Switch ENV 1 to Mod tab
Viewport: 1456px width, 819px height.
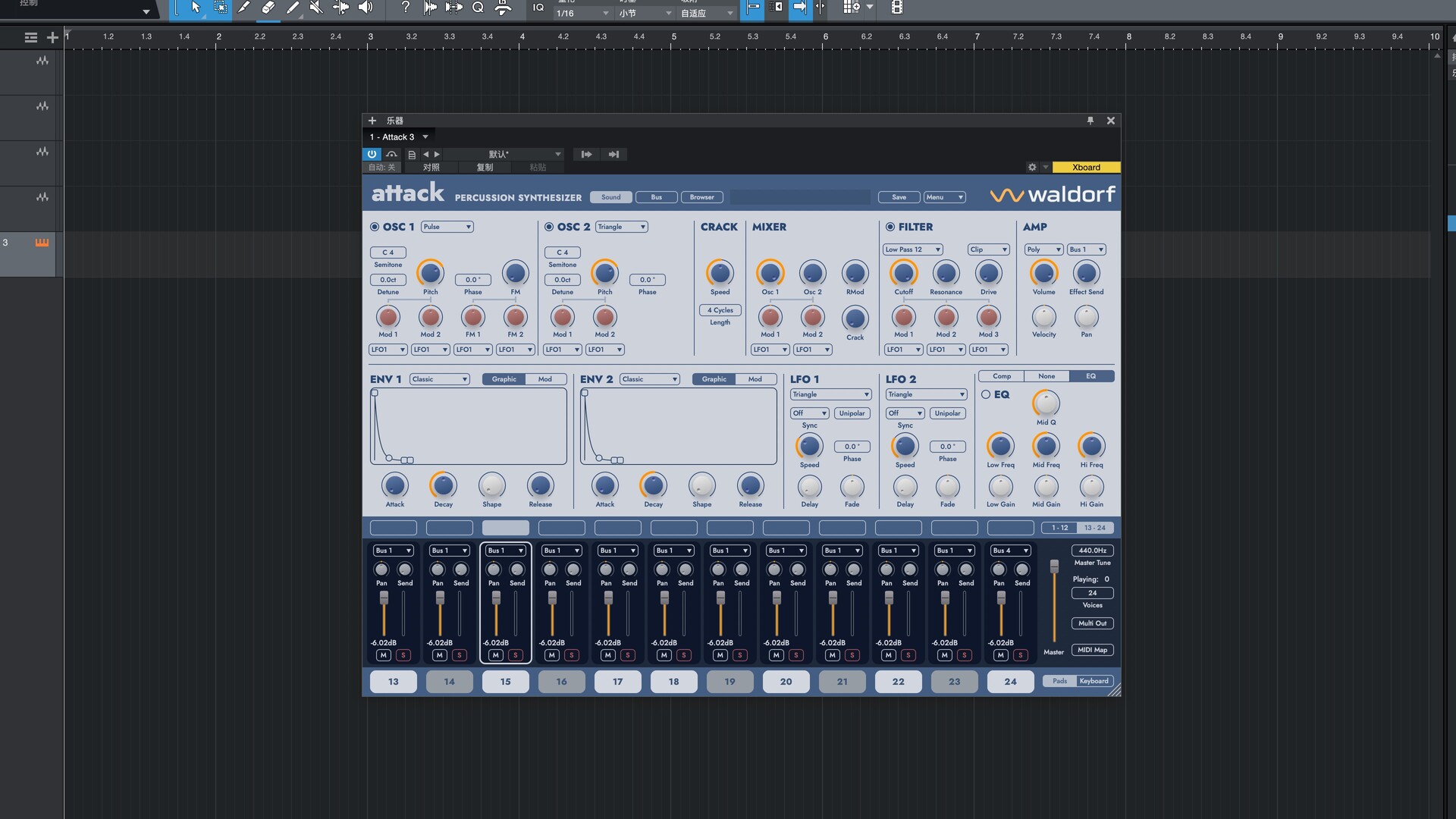point(545,379)
